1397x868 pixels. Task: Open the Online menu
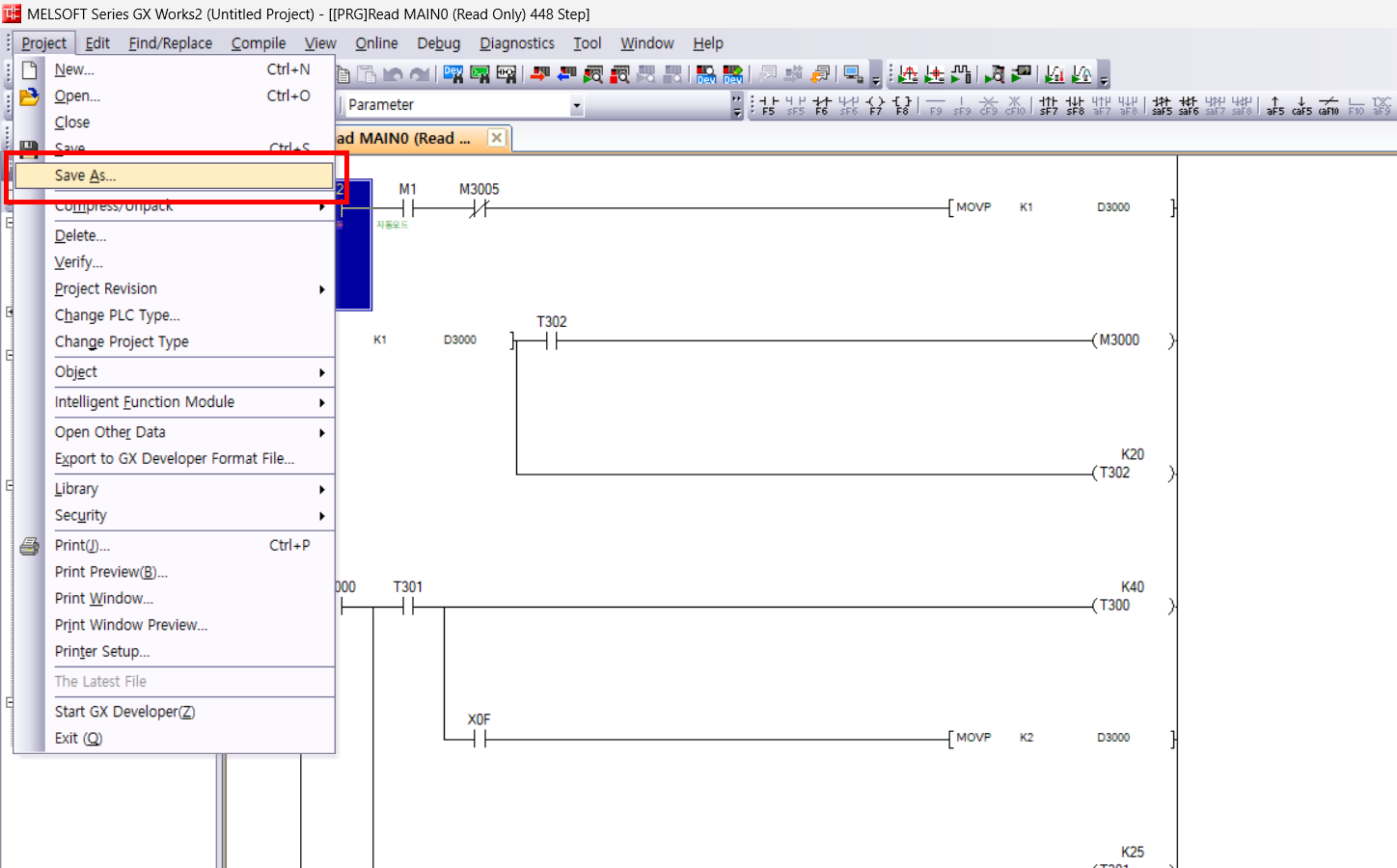pos(376,43)
